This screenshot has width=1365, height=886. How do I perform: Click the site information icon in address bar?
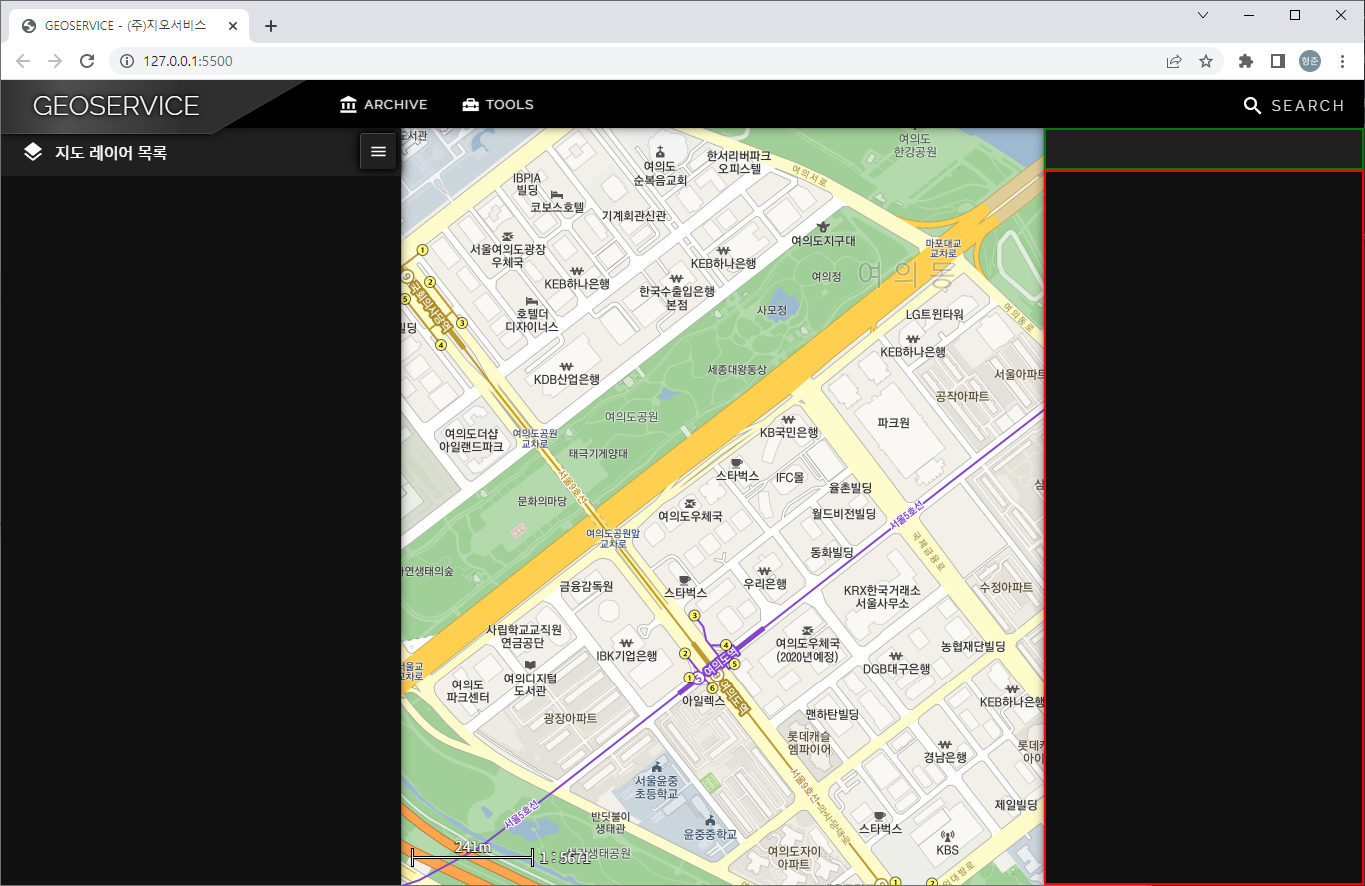(x=127, y=61)
